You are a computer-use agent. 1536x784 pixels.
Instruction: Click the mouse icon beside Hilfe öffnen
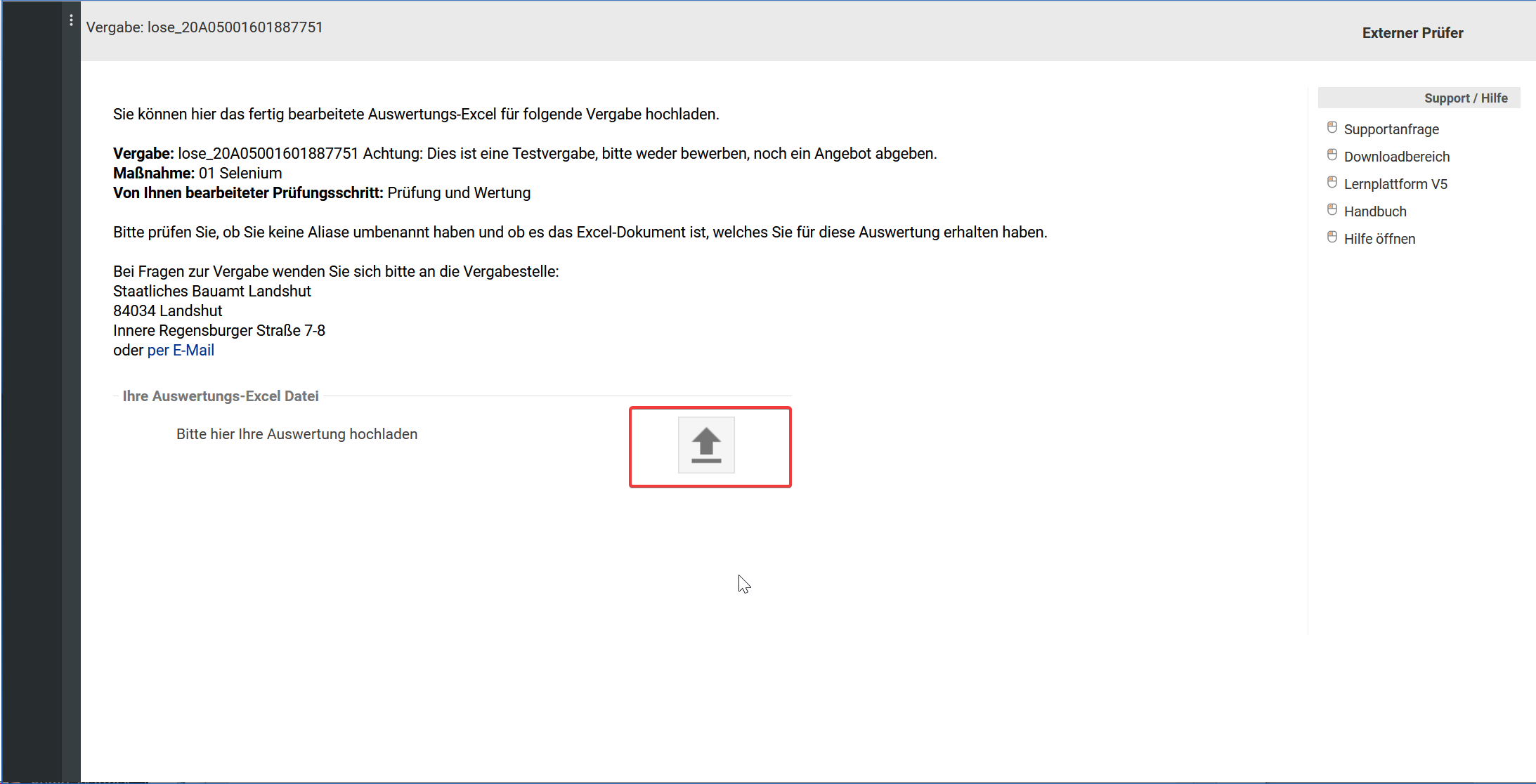pyautogui.click(x=1332, y=237)
